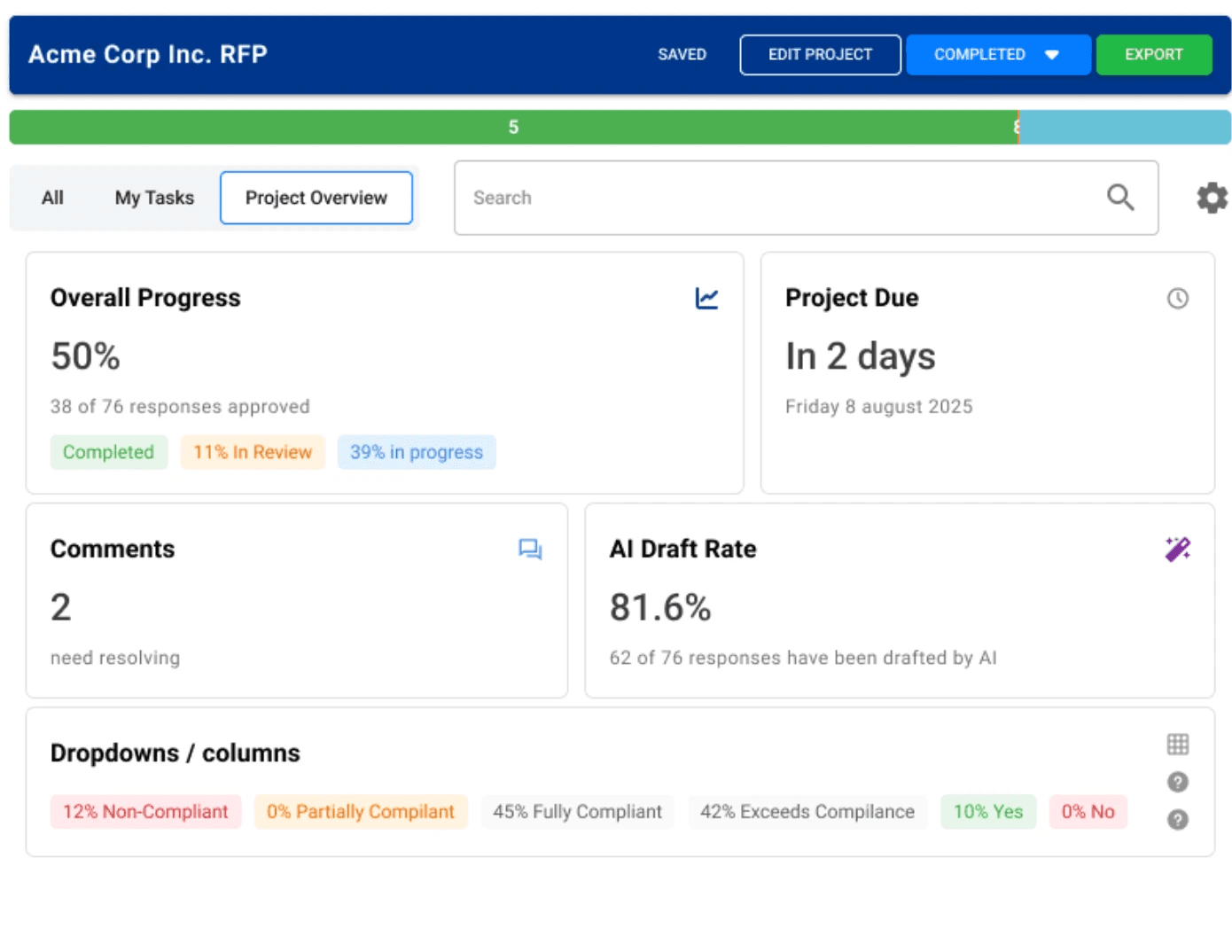Switch to the My Tasks tab

[154, 198]
